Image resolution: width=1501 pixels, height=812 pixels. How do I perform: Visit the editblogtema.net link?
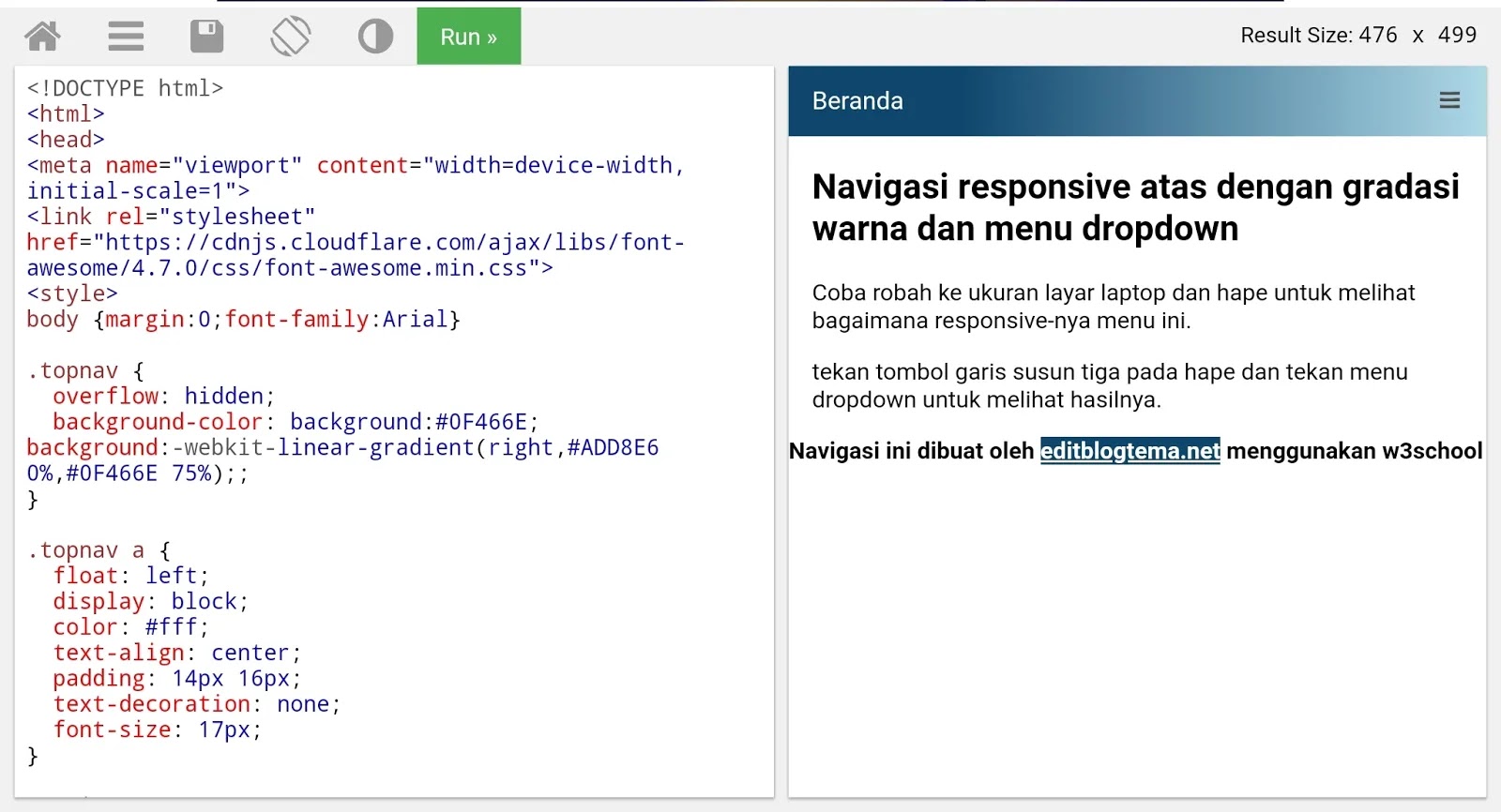tap(1130, 451)
